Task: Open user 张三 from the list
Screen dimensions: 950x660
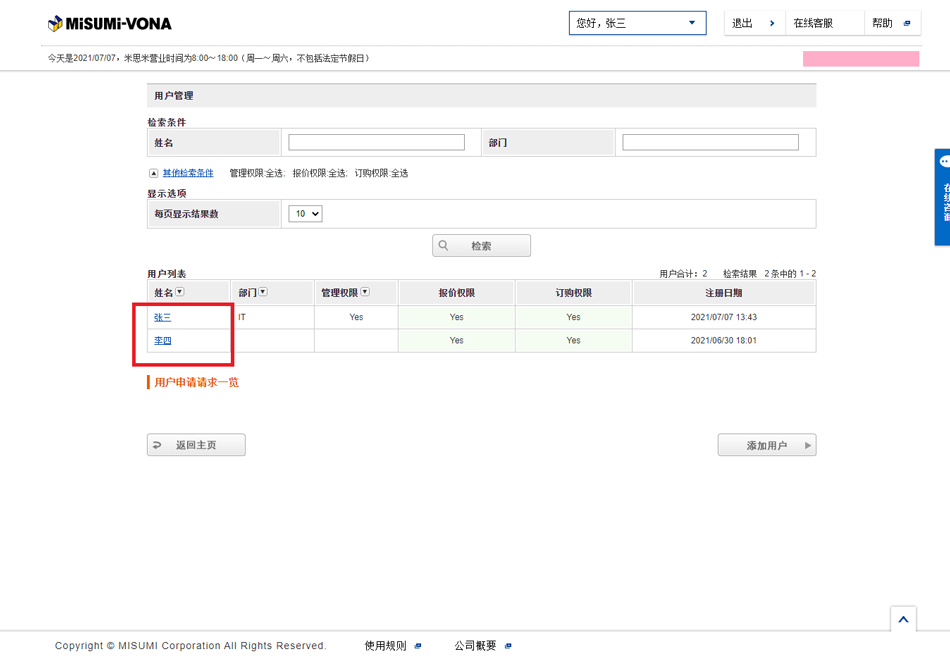Action: (162, 317)
